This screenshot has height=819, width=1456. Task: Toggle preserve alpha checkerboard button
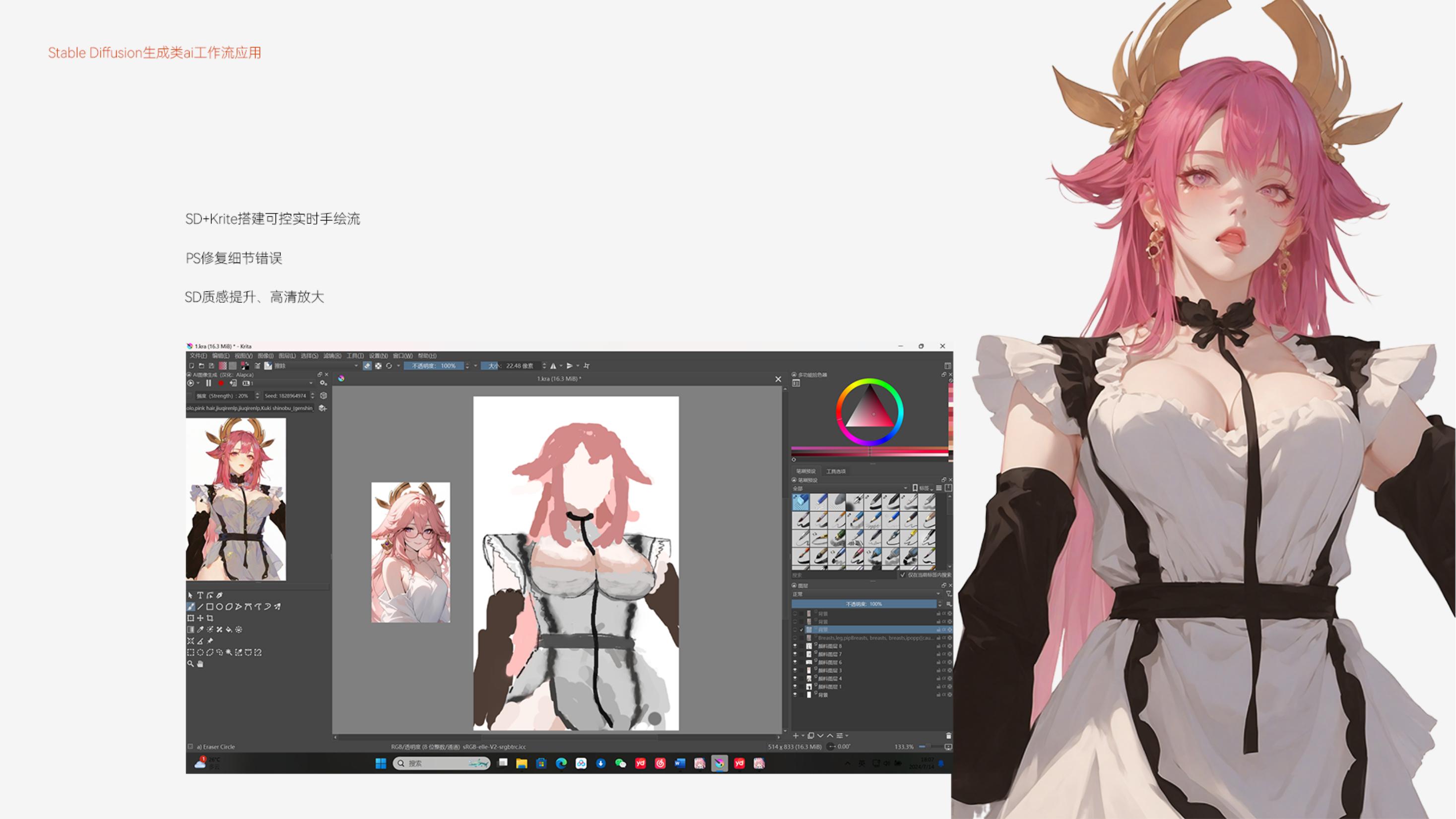(378, 366)
